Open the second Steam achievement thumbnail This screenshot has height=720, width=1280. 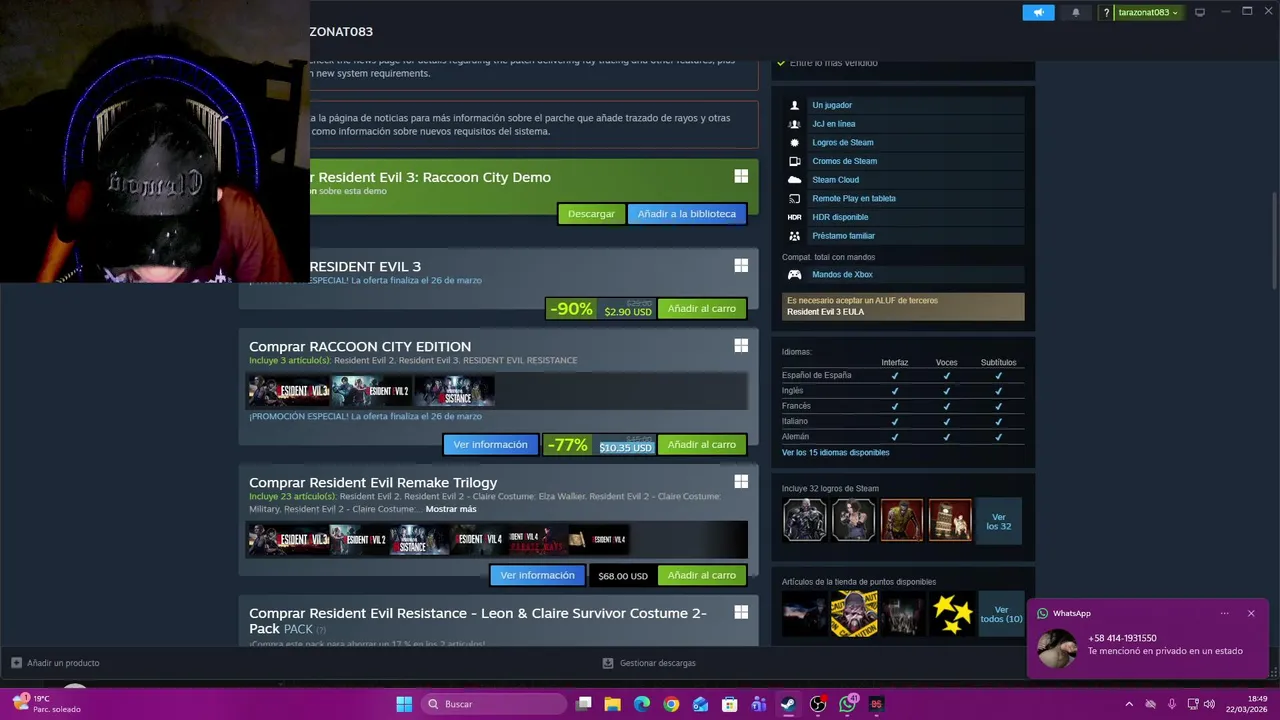[853, 520]
